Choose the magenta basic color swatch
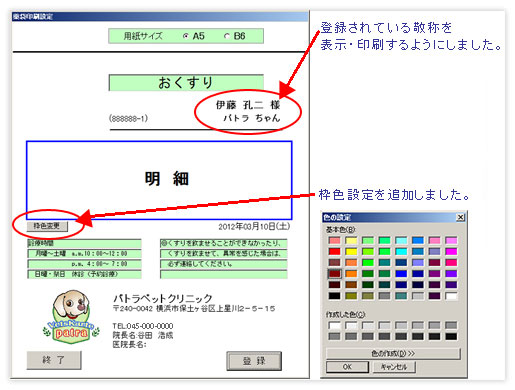This screenshot has height=390, width=515. pyautogui.click(x=451, y=251)
